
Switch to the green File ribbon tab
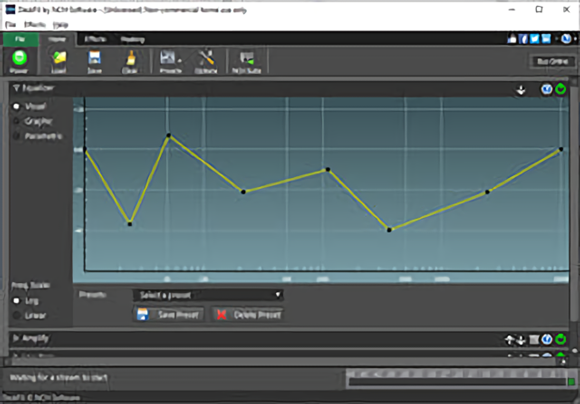point(20,39)
